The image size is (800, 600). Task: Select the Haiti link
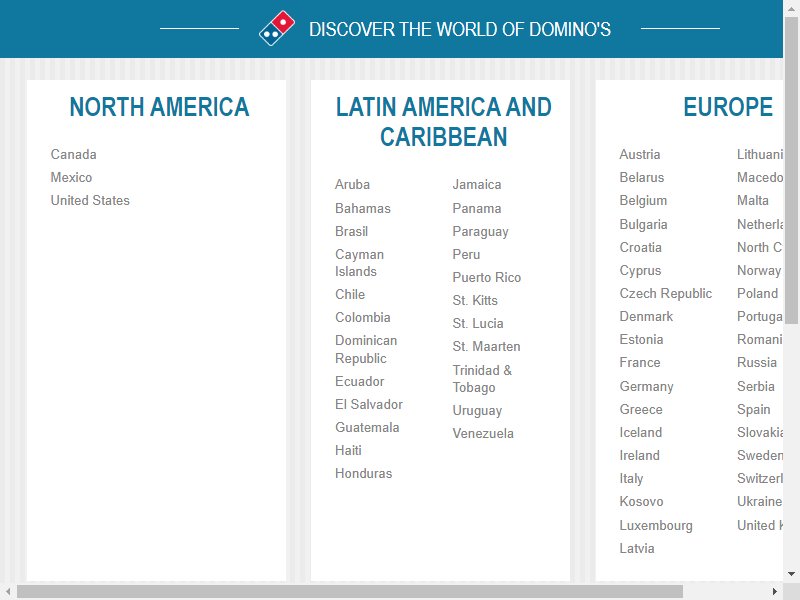[348, 450]
